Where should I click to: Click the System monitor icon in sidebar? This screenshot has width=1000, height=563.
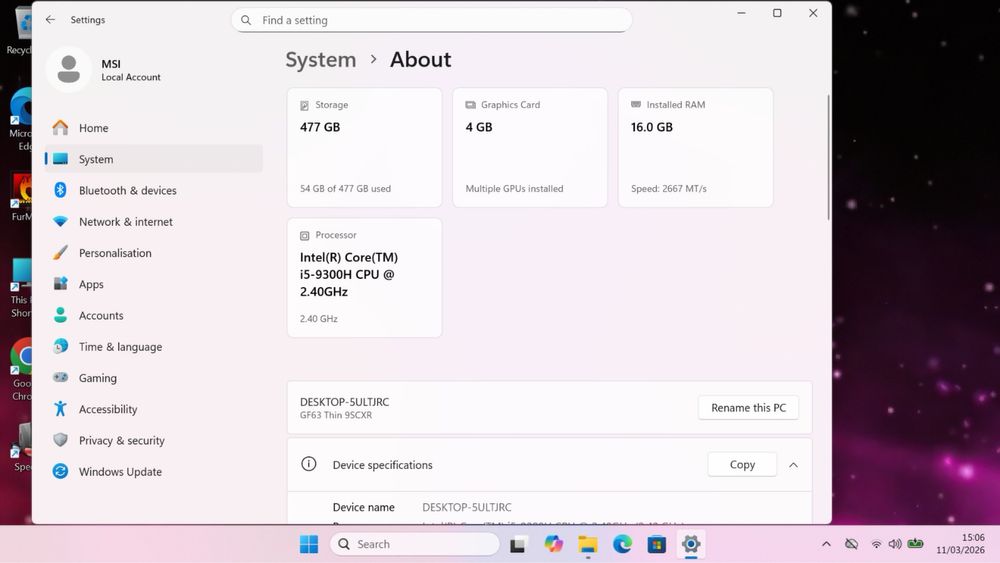[61, 159]
